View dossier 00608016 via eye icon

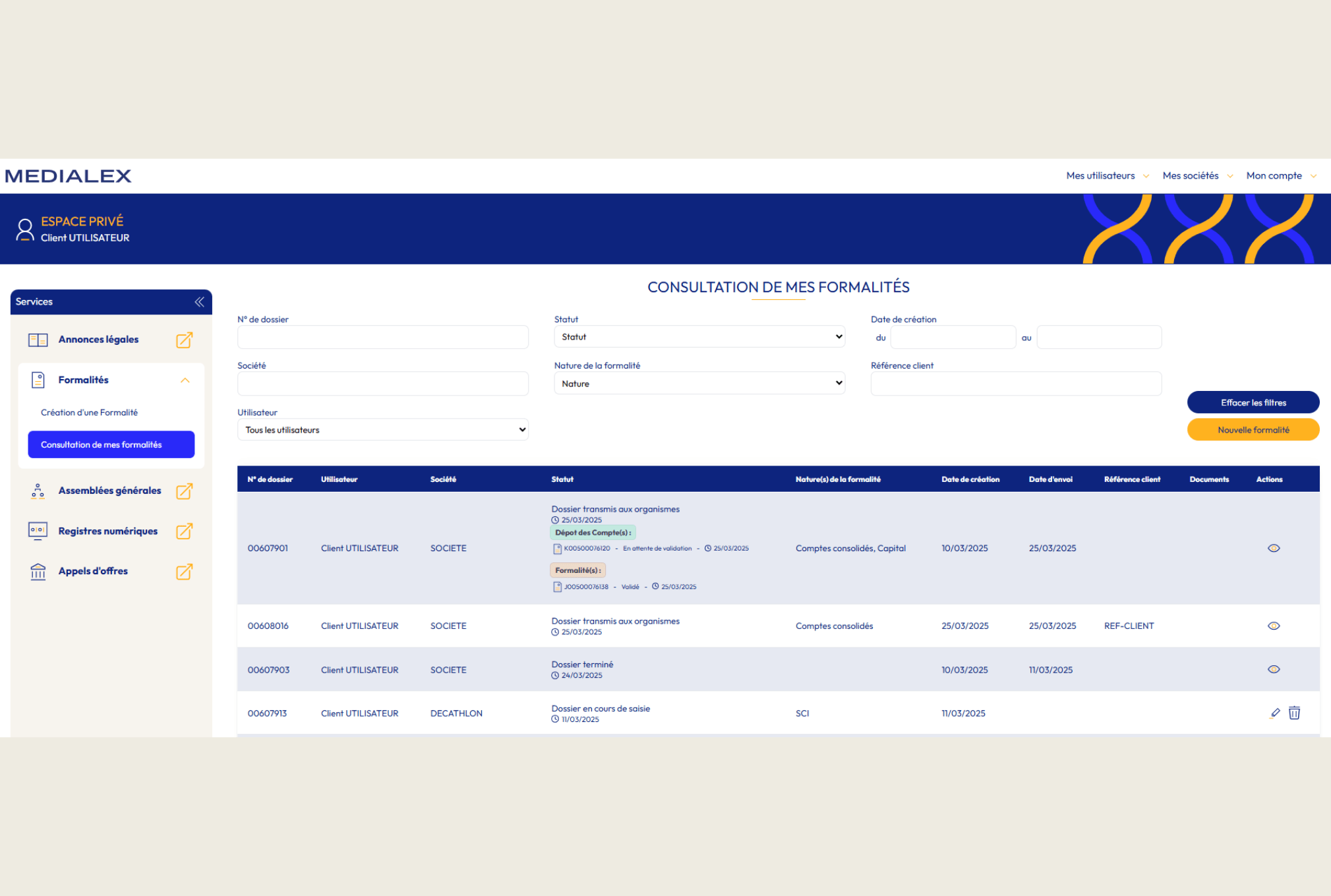(1274, 626)
